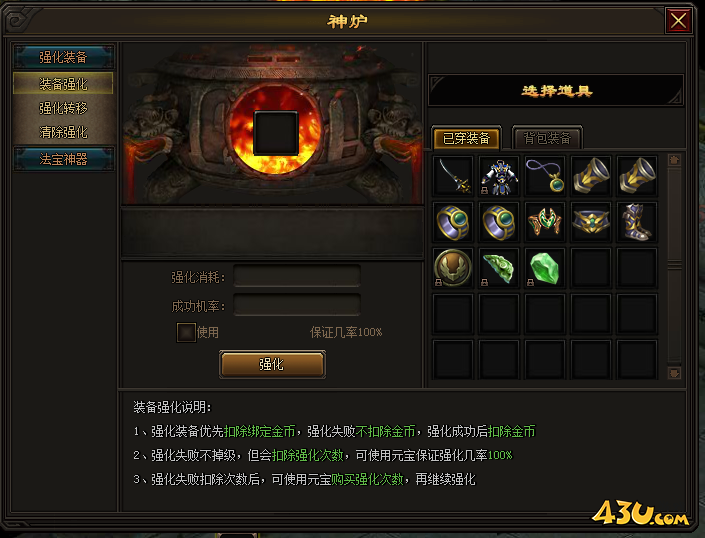Collapse the 强化装备 sidebar section
This screenshot has height=538, width=705.
pyautogui.click(x=63, y=57)
